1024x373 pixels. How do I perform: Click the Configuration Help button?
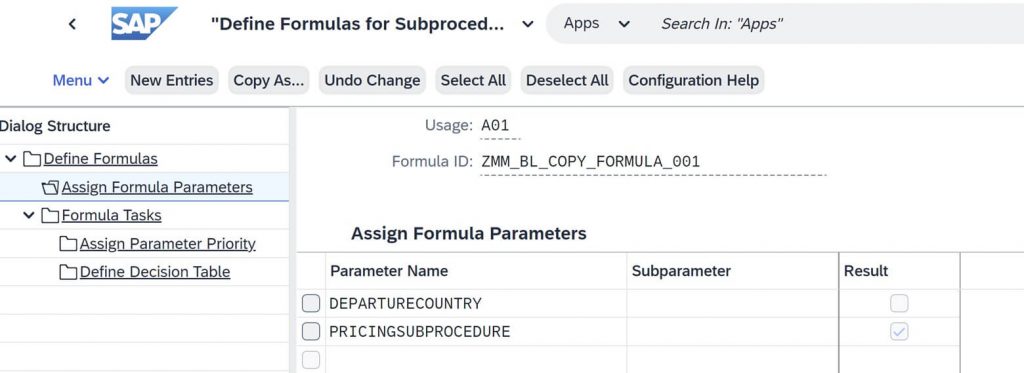point(694,80)
